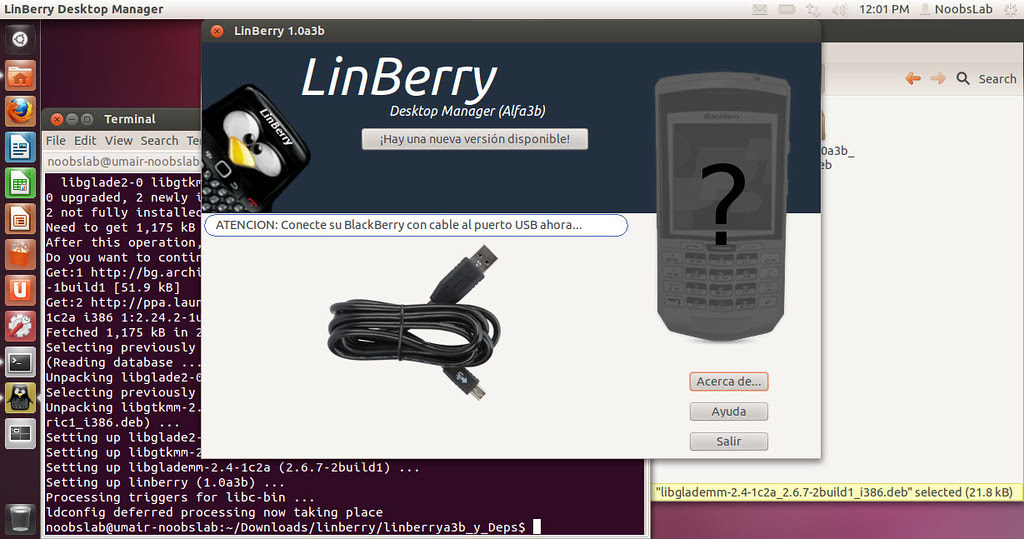The width and height of the screenshot is (1024, 539).
Task: Open System Settings launcher icon
Action: click(x=20, y=325)
